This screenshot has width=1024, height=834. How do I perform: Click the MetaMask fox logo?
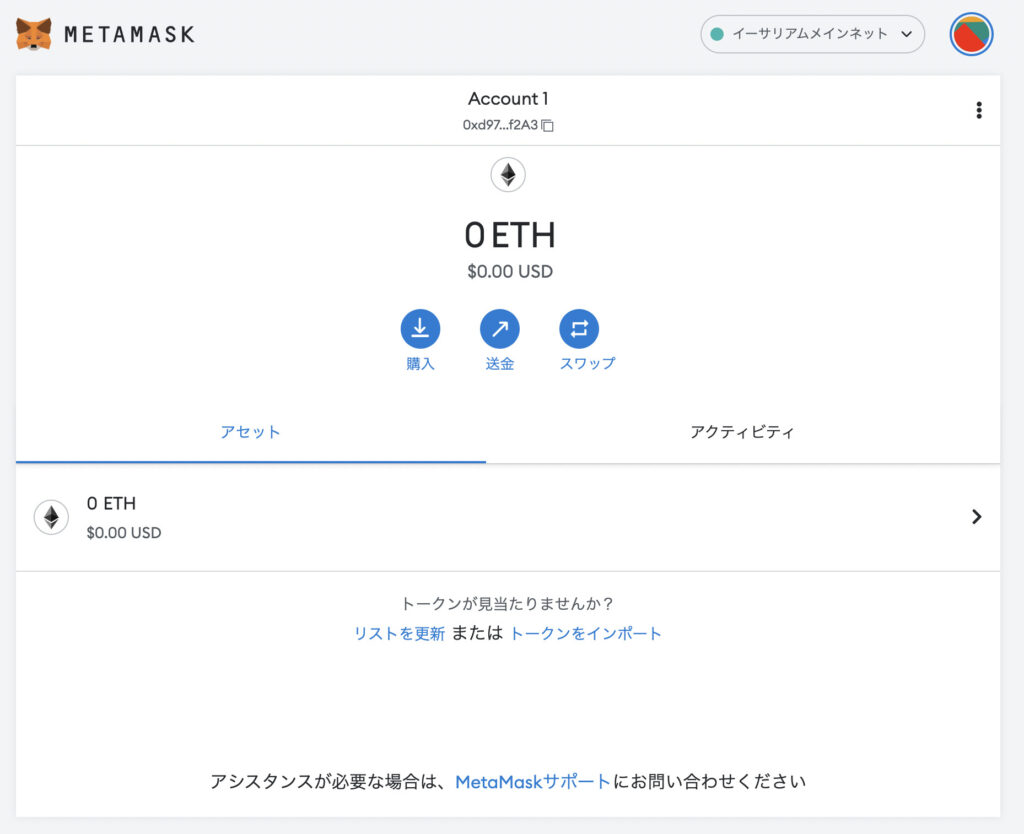[x=34, y=34]
